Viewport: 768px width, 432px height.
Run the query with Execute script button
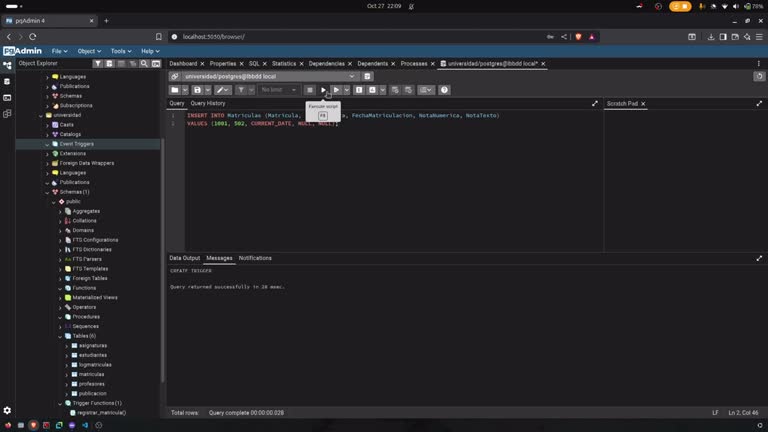323,90
